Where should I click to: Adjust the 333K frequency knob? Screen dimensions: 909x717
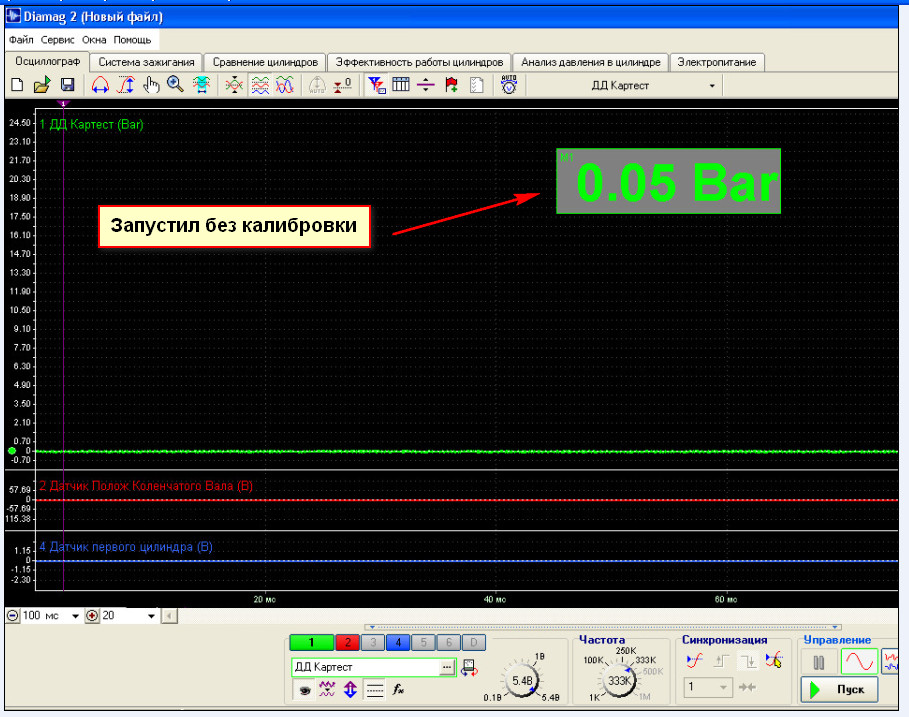point(619,680)
